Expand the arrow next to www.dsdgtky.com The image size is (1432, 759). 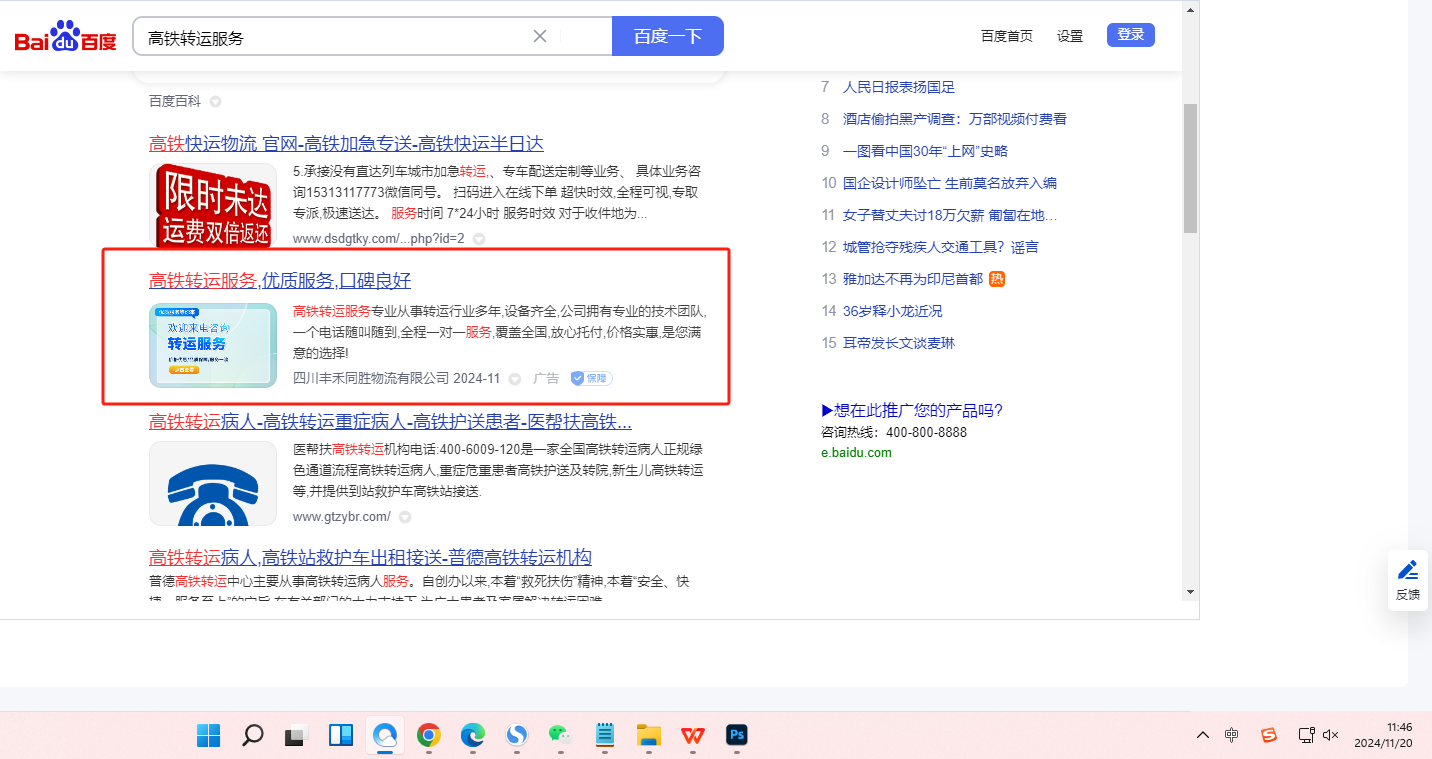coord(479,239)
